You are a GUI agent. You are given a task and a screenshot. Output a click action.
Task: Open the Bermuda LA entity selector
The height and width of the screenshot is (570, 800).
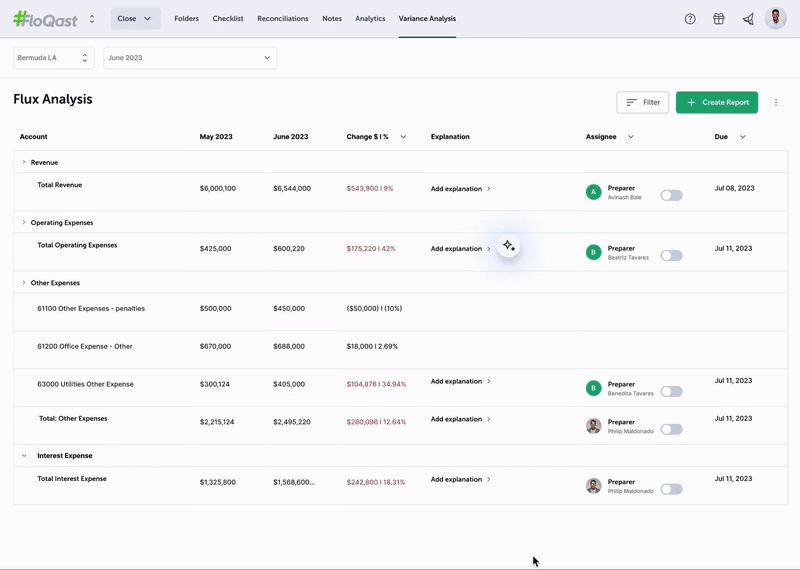click(x=54, y=58)
